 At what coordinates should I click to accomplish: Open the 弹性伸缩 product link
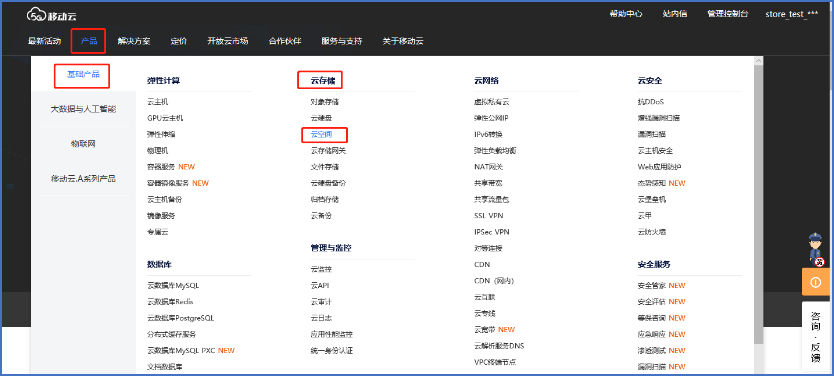click(x=162, y=134)
